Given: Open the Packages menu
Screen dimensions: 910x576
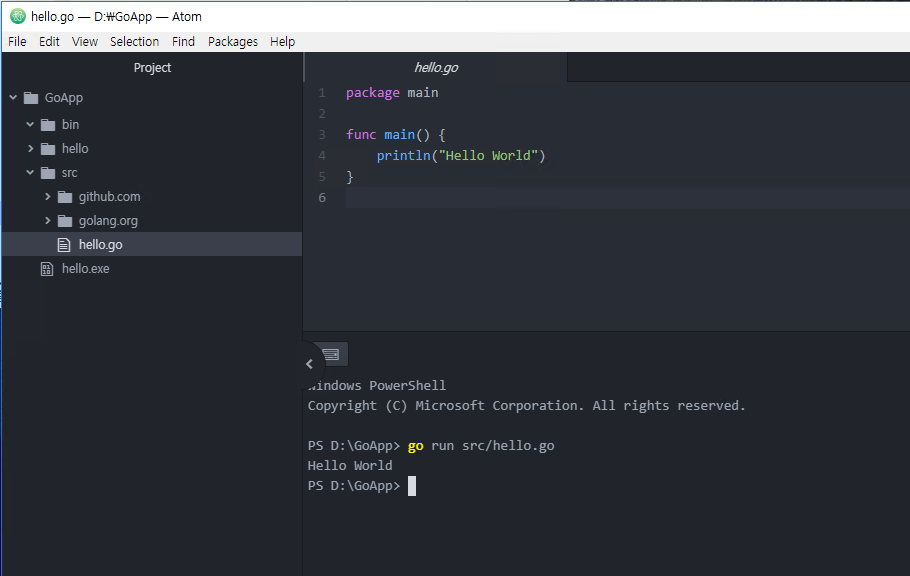Looking at the screenshot, I should [x=232, y=41].
